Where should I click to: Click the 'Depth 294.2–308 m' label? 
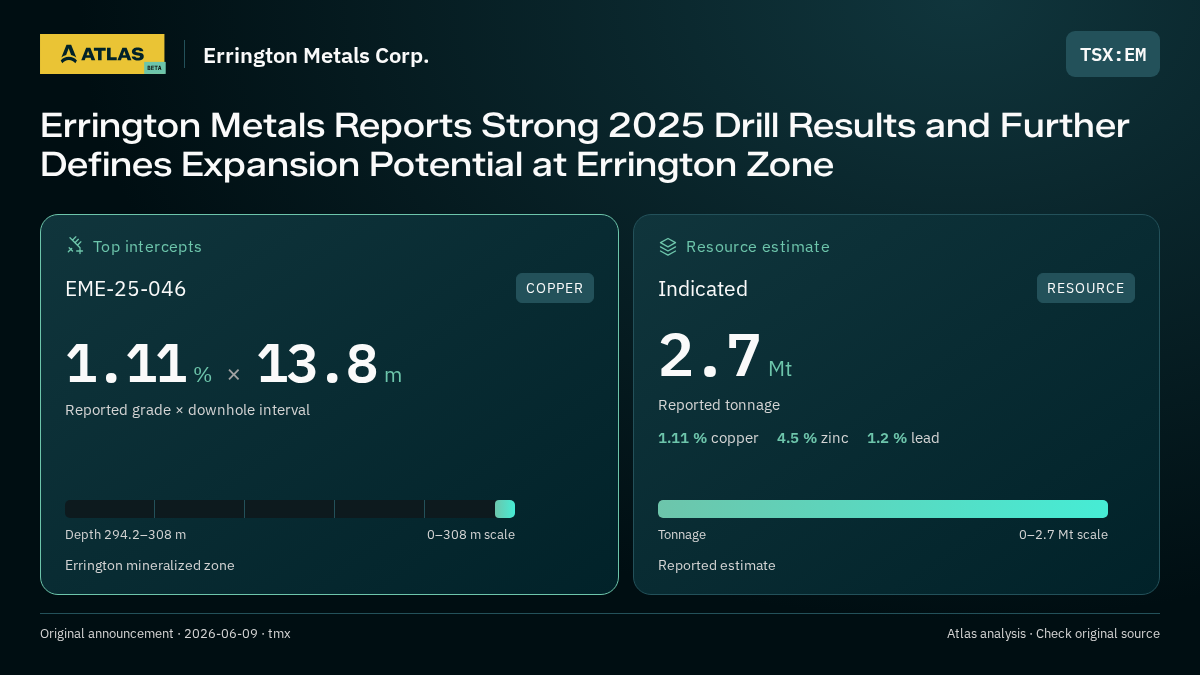click(125, 535)
